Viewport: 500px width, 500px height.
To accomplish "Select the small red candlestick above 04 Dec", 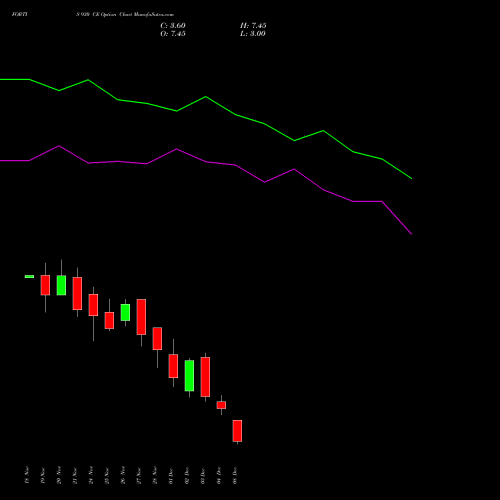I will click(221, 405).
